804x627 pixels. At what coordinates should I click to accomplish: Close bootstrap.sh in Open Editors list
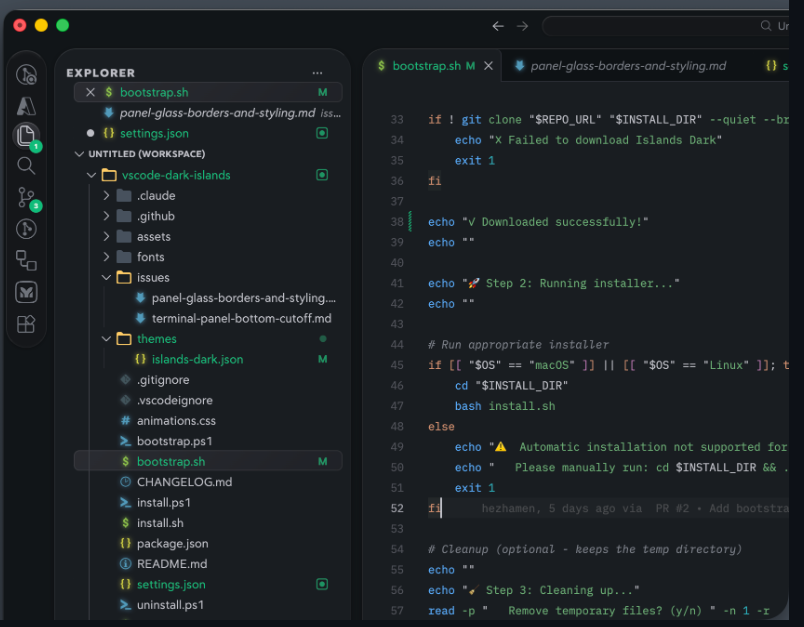coord(90,92)
